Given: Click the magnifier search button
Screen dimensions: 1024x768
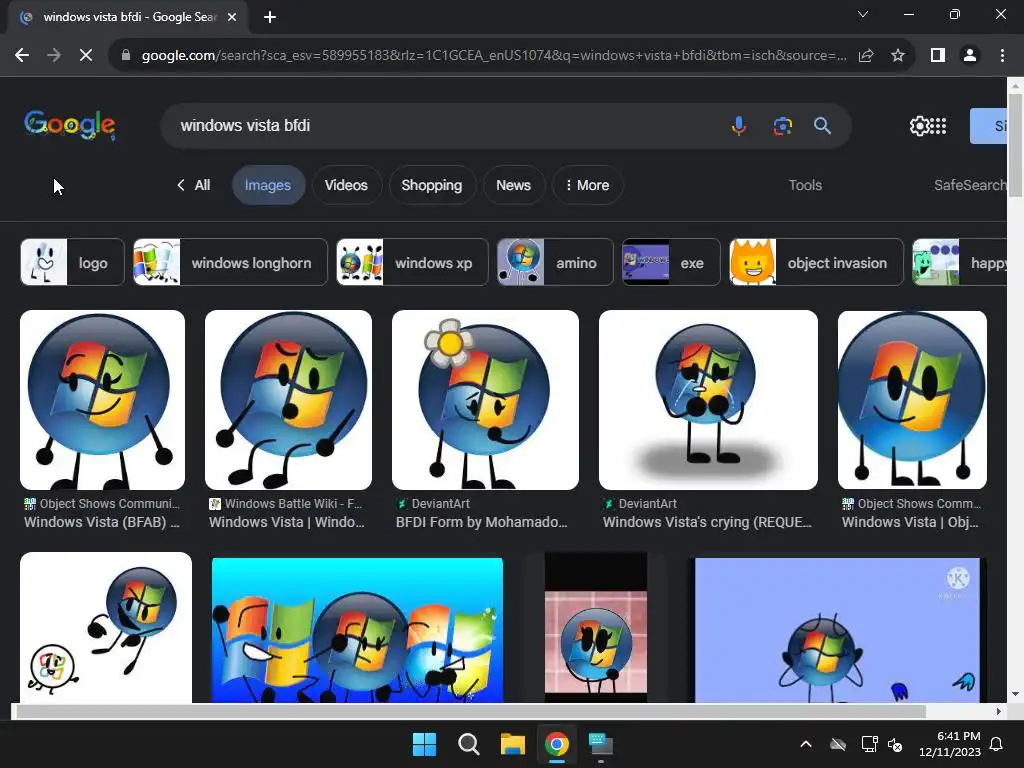Looking at the screenshot, I should tap(822, 125).
